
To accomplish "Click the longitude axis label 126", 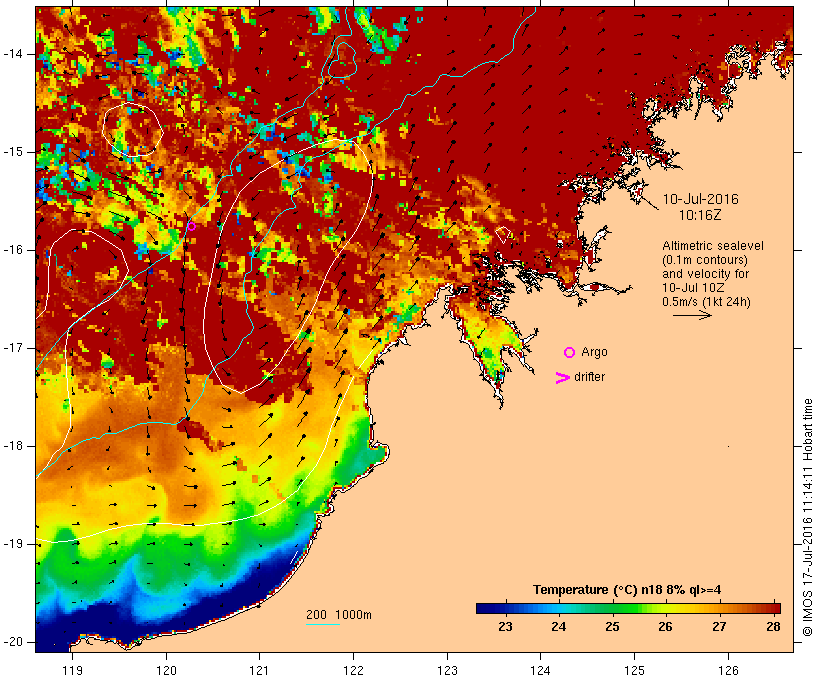I will 728,671.
